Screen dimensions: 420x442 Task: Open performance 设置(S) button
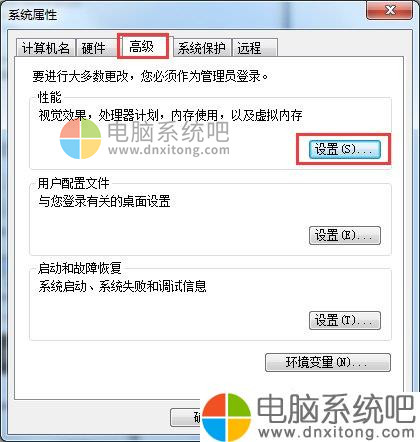[x=344, y=149]
